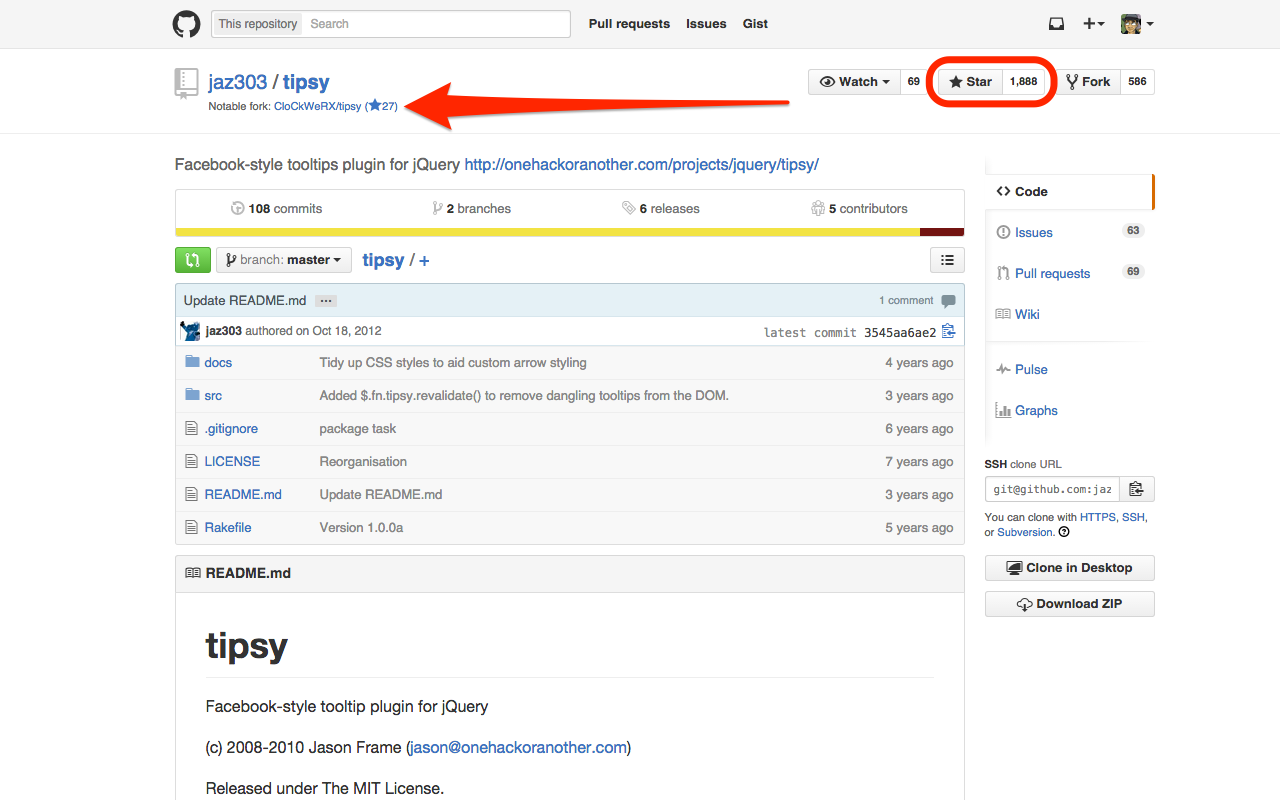Open the docs folder
Viewport: 1280px width, 800px height.
tap(218, 363)
